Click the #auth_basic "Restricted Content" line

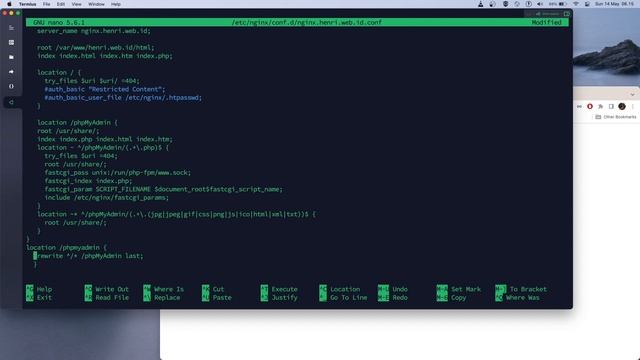[x=105, y=89]
